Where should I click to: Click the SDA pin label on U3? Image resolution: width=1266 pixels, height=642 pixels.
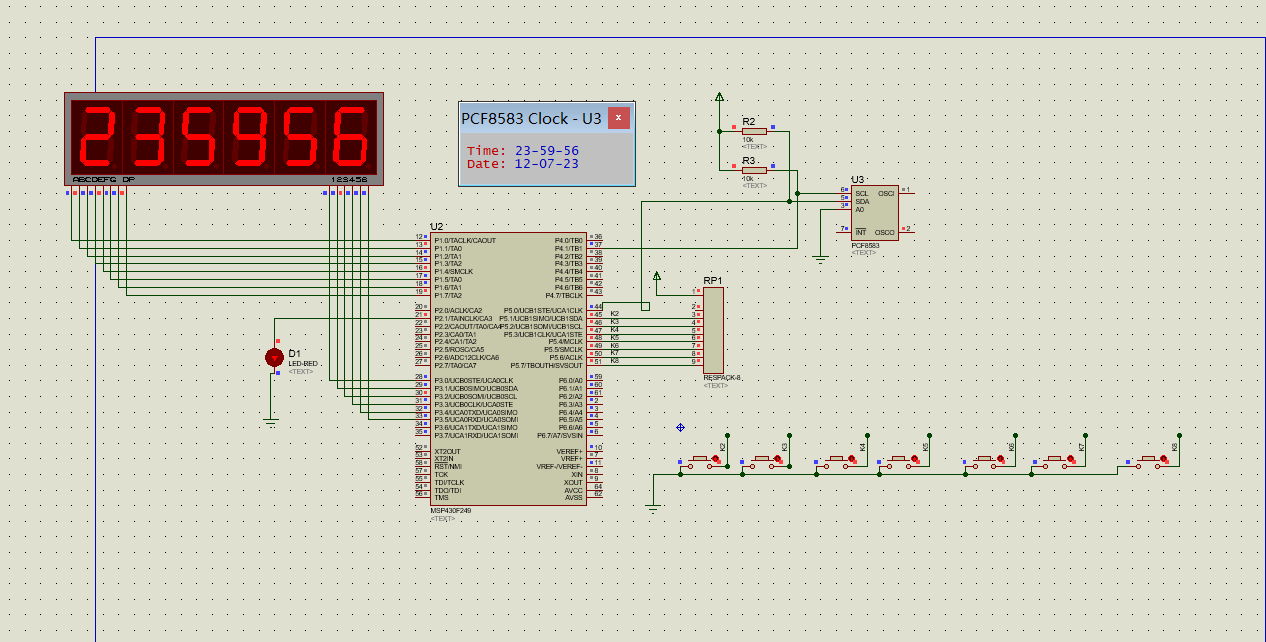tap(862, 201)
